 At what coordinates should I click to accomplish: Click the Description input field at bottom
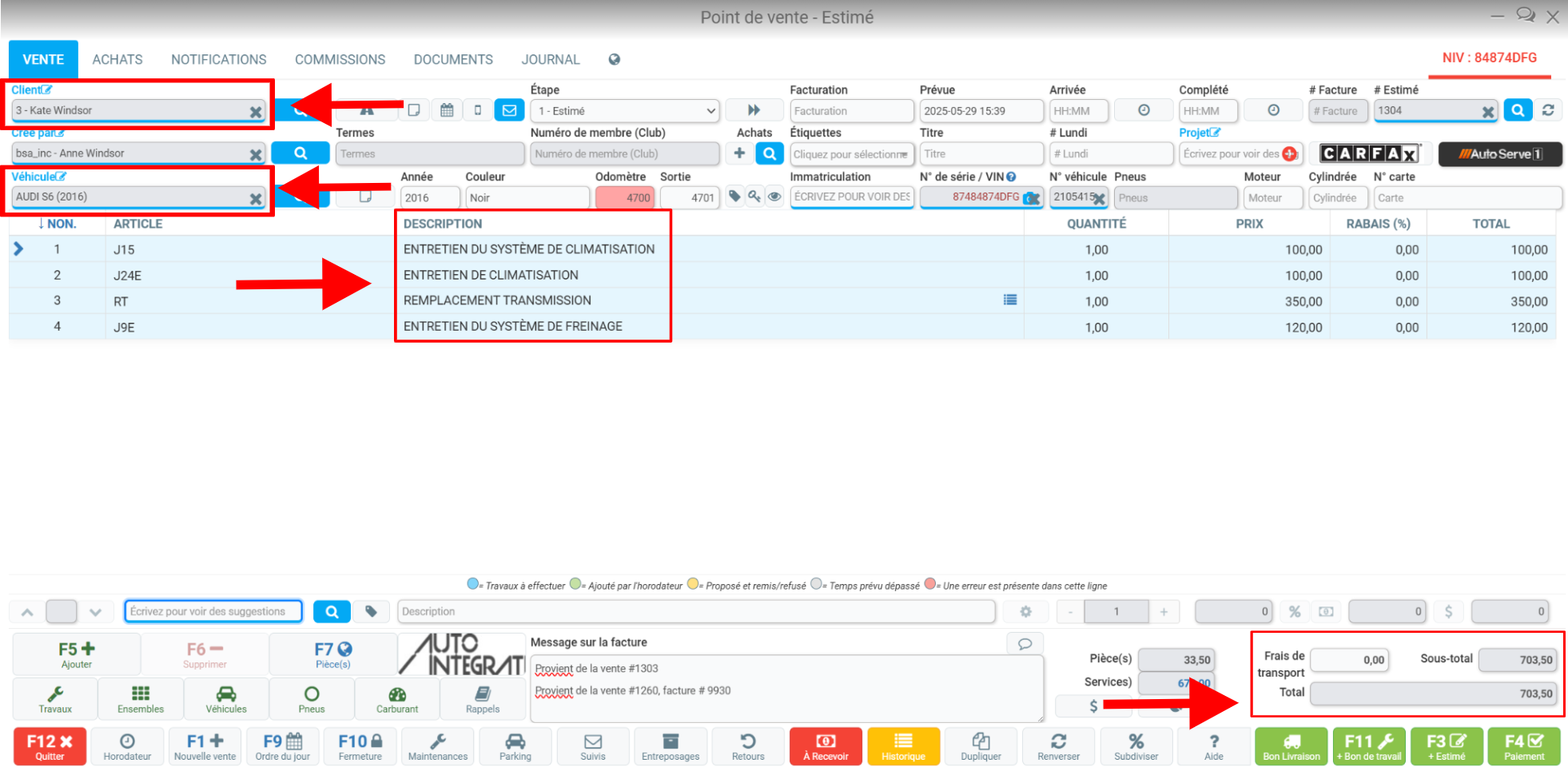coord(696,611)
